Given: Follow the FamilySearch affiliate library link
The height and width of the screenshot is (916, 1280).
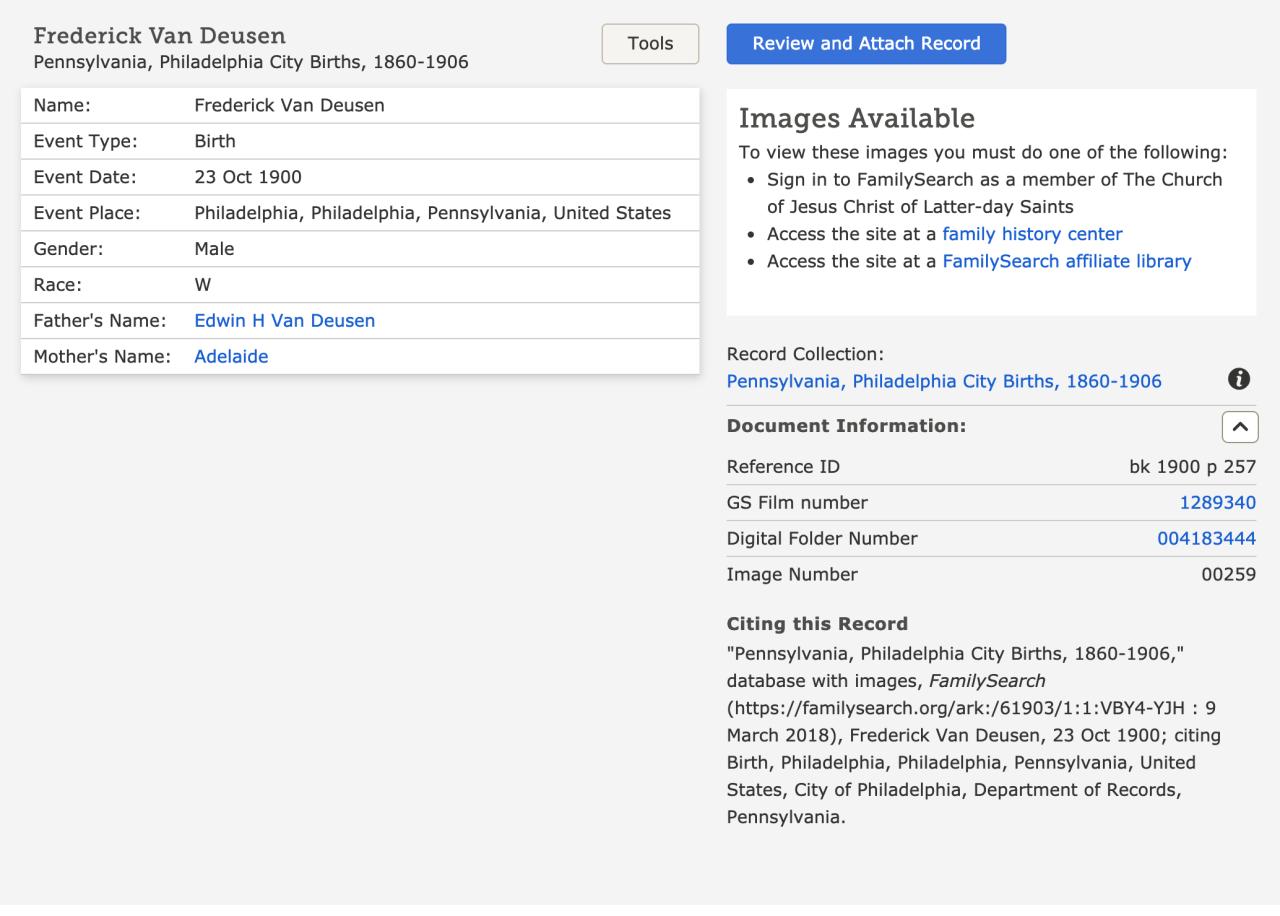Looking at the screenshot, I should coord(1066,261).
